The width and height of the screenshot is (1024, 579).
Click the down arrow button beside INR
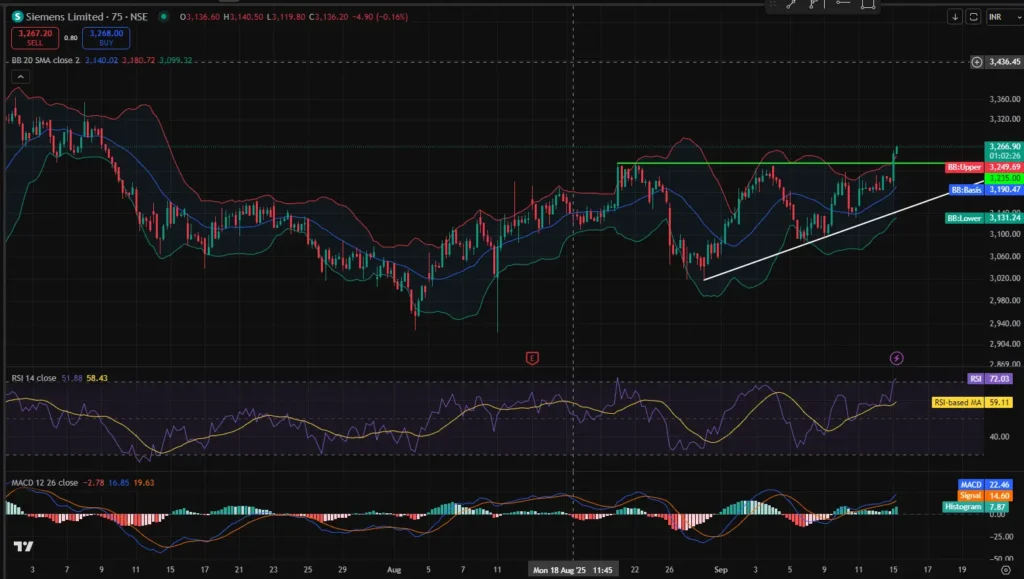pos(956,17)
